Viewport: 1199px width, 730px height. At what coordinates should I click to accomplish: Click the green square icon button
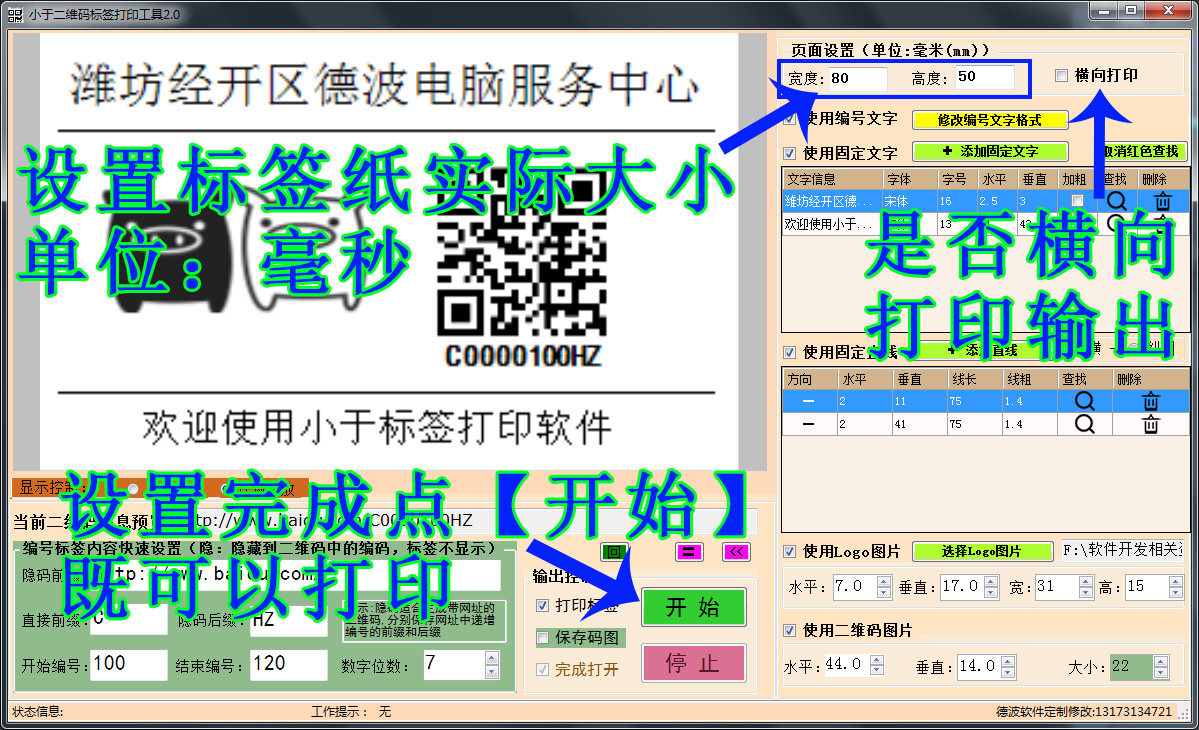pos(613,552)
